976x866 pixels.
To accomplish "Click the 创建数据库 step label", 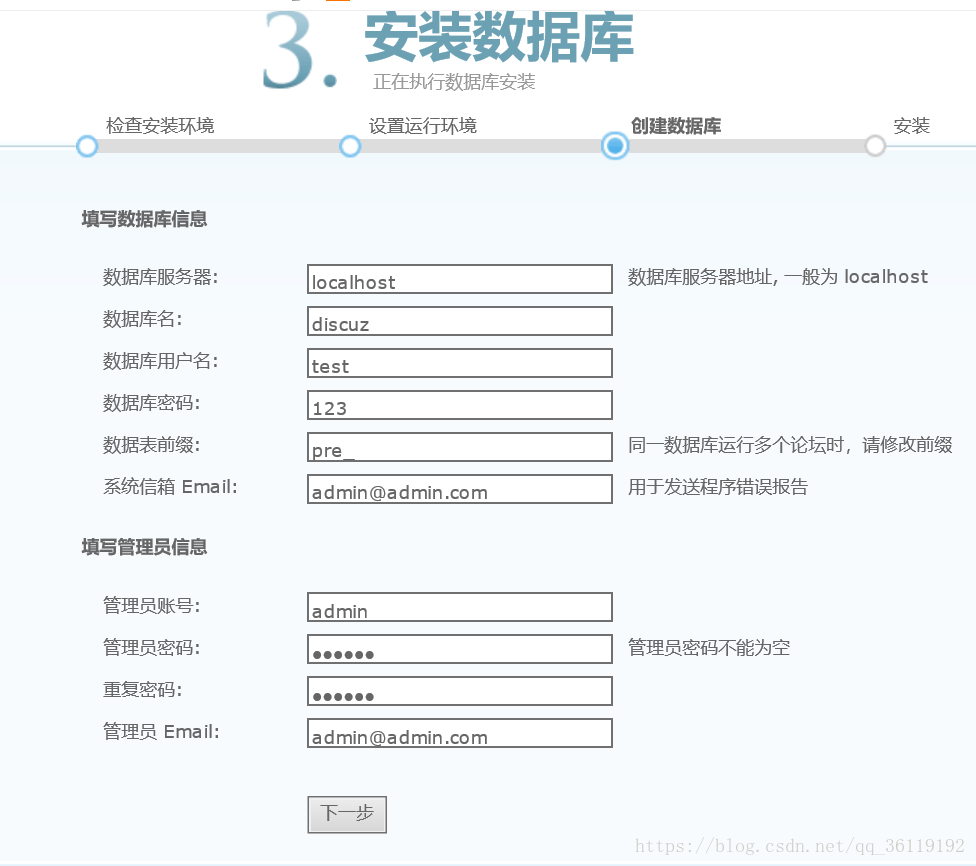I will (x=676, y=126).
